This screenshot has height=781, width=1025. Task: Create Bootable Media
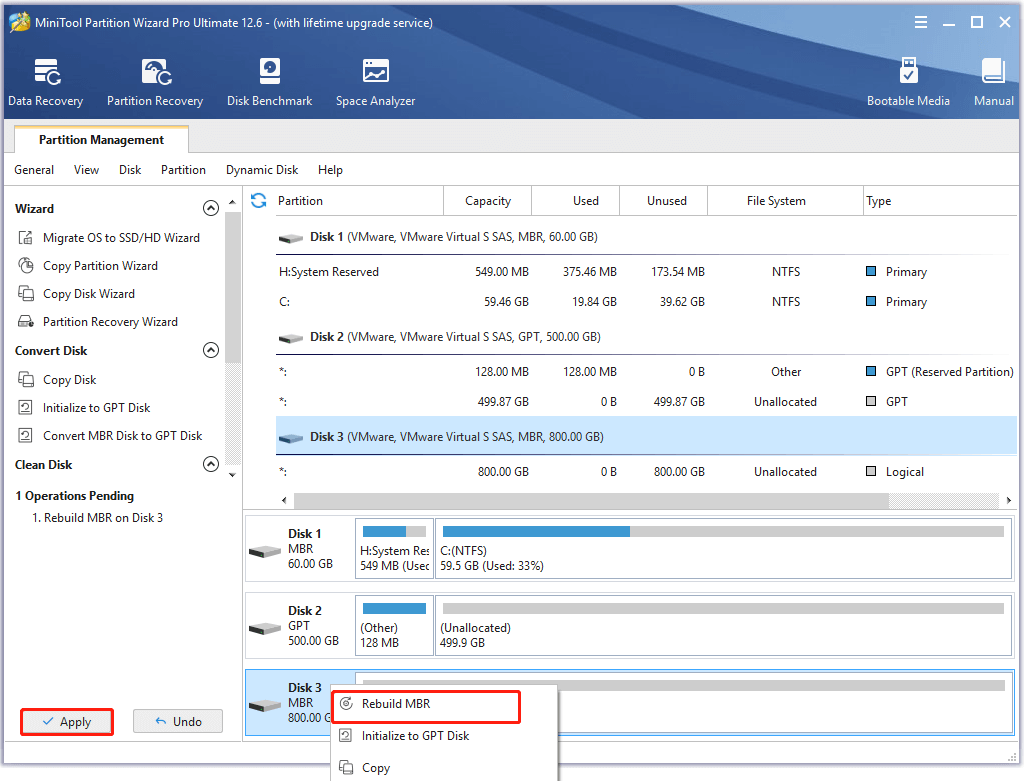pyautogui.click(x=908, y=82)
